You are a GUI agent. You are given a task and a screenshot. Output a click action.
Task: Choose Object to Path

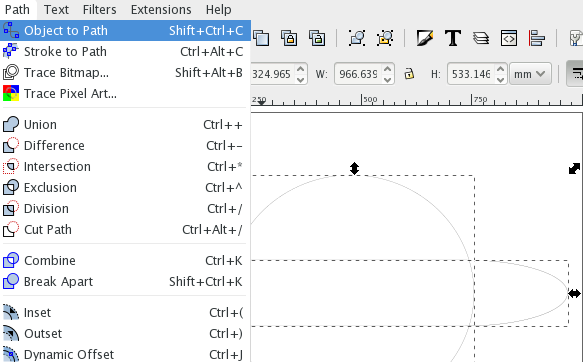(x=125, y=30)
